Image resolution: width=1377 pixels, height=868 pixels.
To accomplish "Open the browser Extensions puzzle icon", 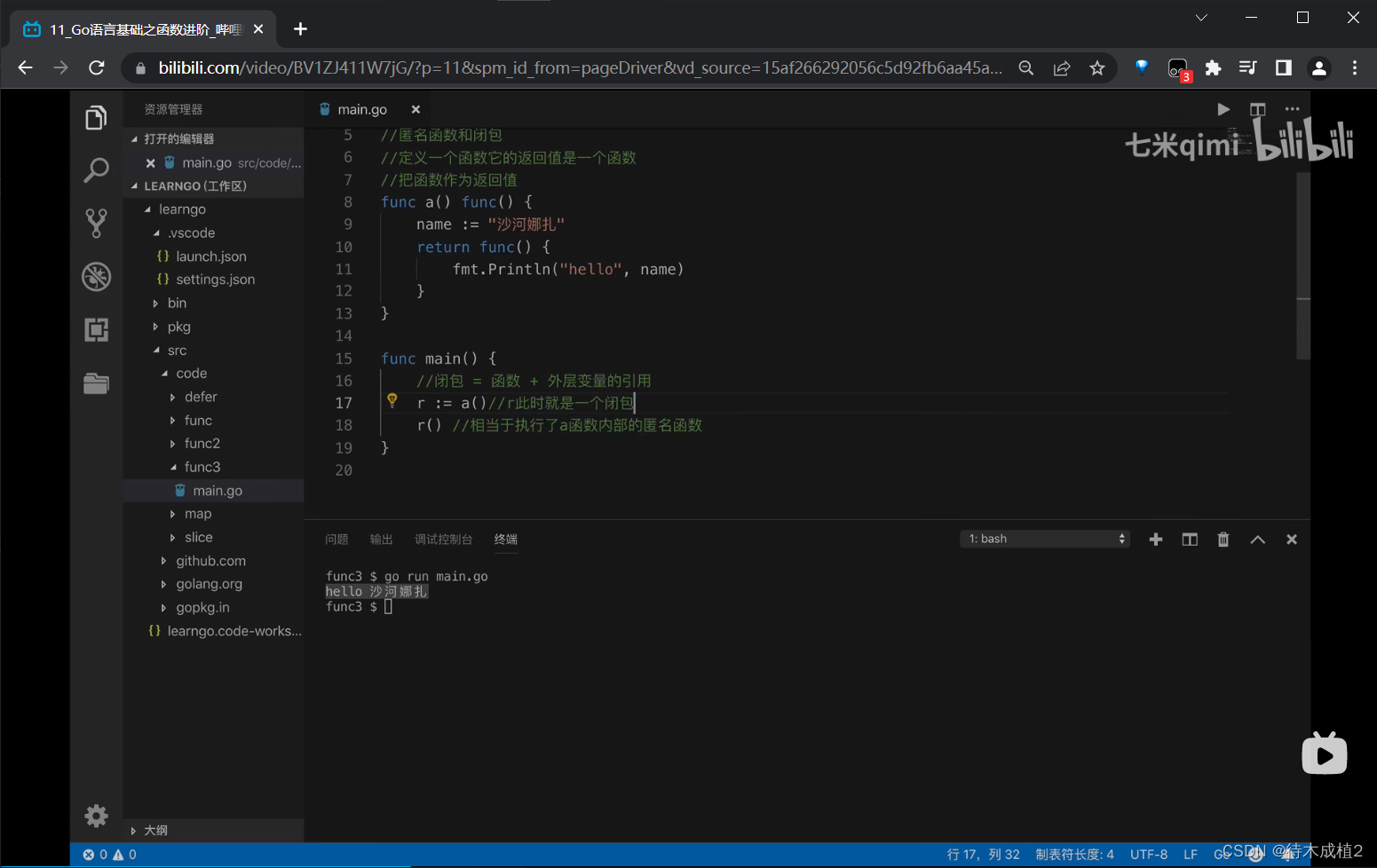I will point(1213,67).
